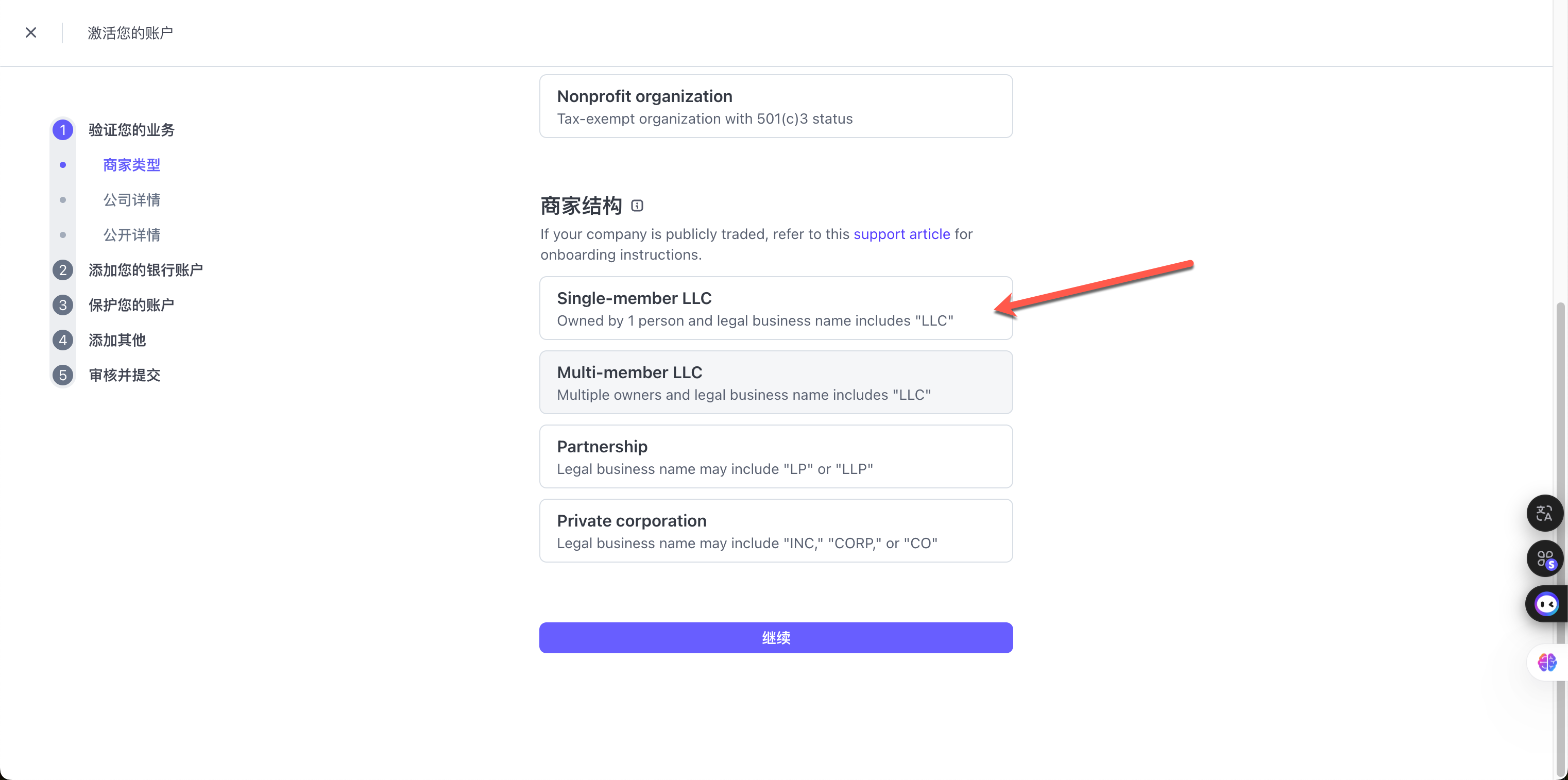Choose Multi-member LLC structure
Screen dimensions: 1568x780
(775, 382)
